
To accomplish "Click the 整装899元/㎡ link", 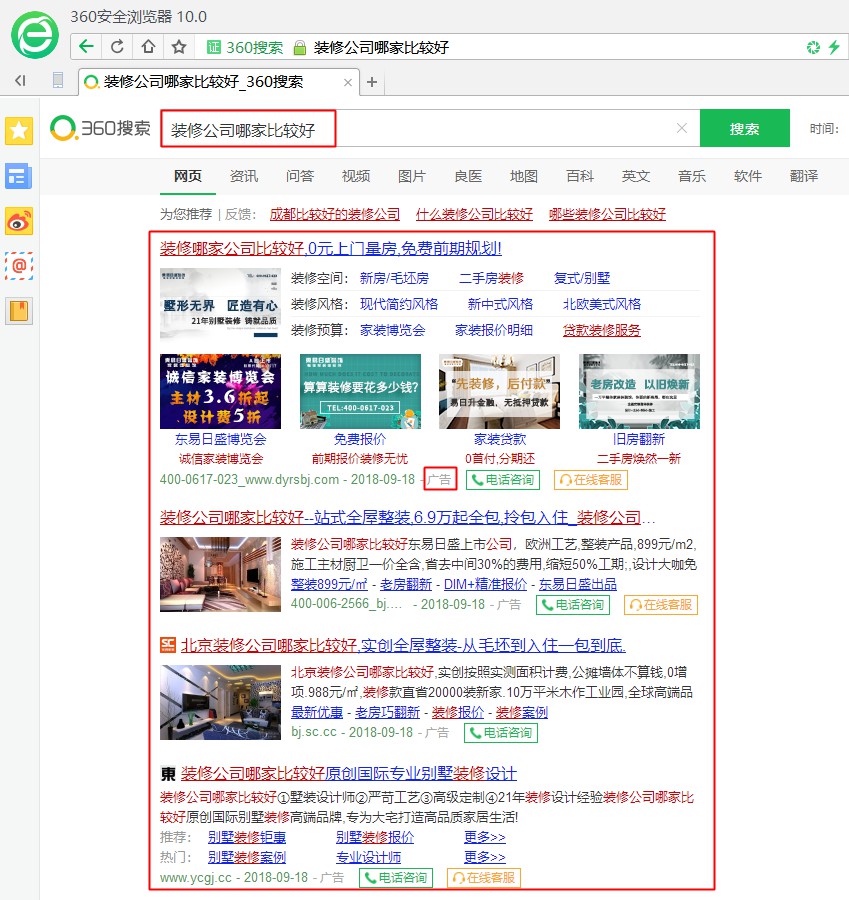I will click(329, 584).
